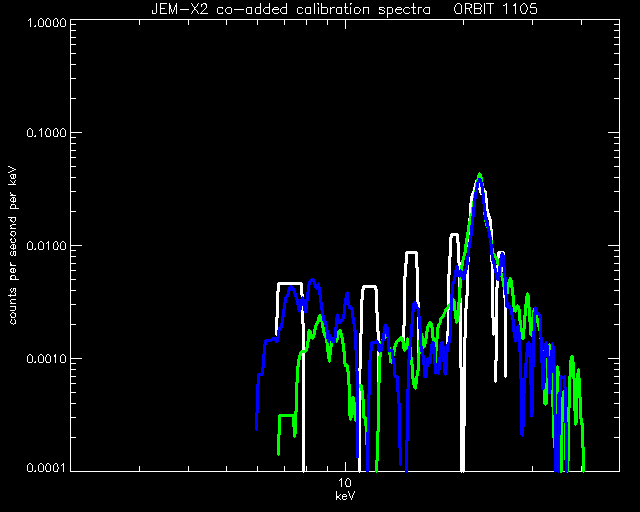Click the 0.0001 y-axis tick label
The height and width of the screenshot is (512, 640).
point(46,467)
